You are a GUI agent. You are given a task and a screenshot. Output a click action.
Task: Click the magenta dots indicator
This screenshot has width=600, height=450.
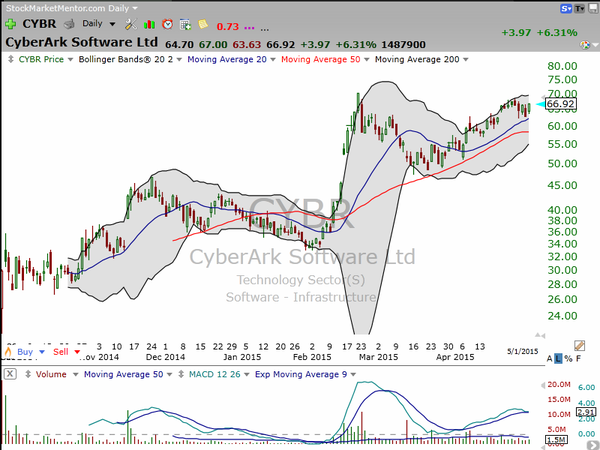click(249, 28)
